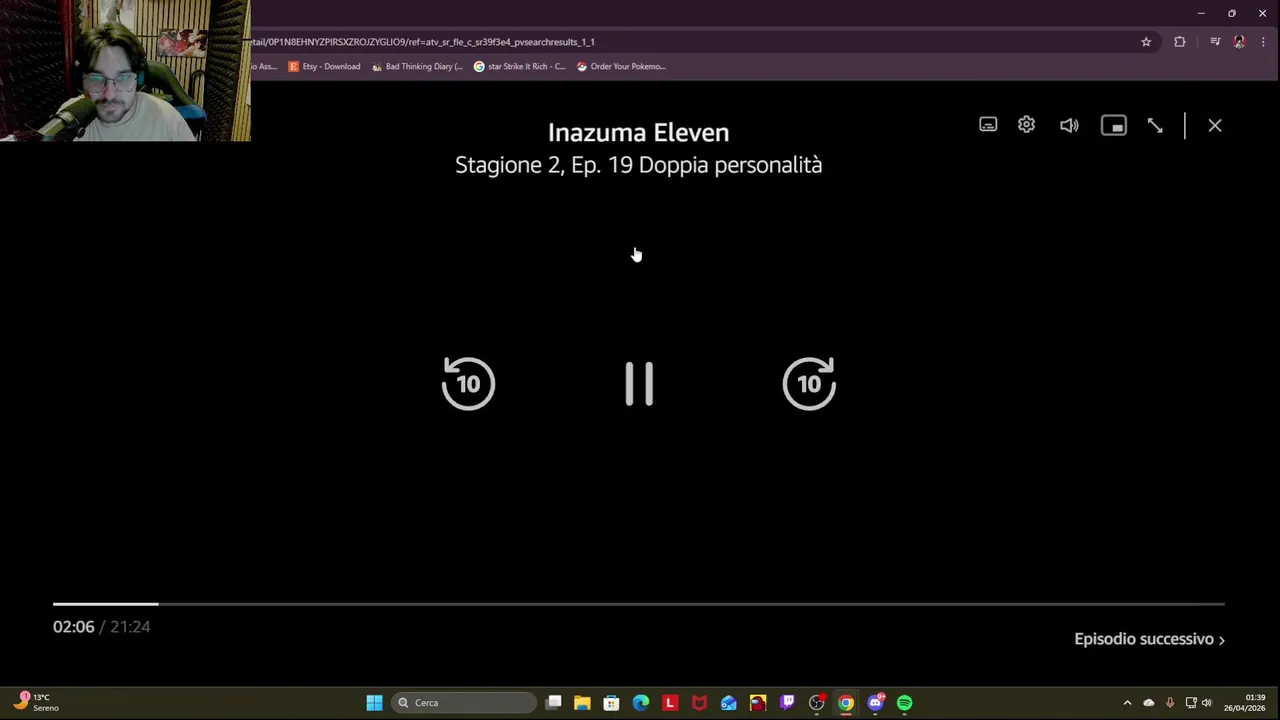Open the weather widget 13°C Sereno
This screenshot has width=1280, height=720.
tap(36, 702)
